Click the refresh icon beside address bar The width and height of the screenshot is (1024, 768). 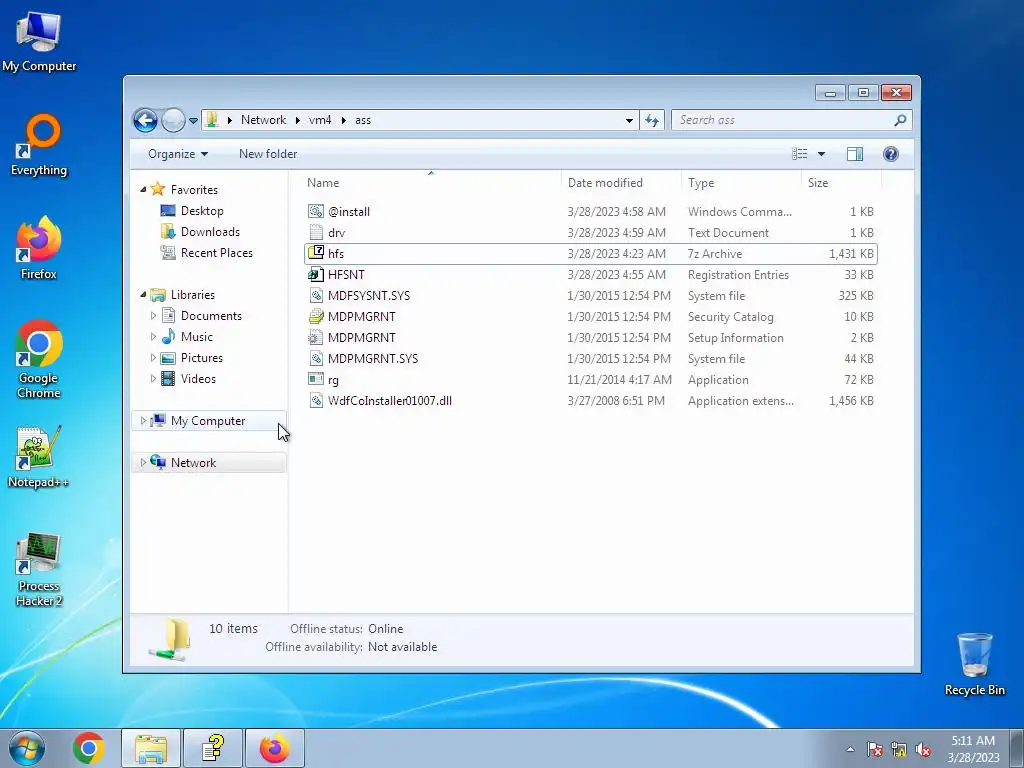point(652,120)
